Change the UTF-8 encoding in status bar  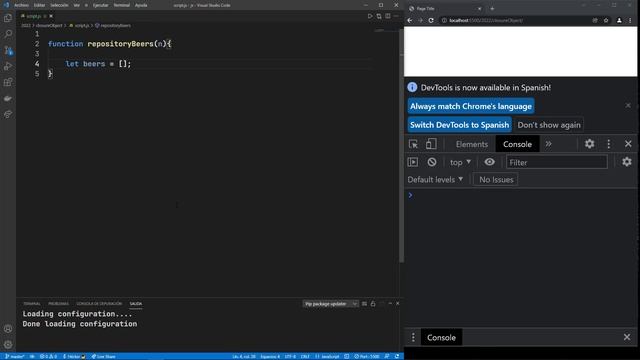[290, 356]
